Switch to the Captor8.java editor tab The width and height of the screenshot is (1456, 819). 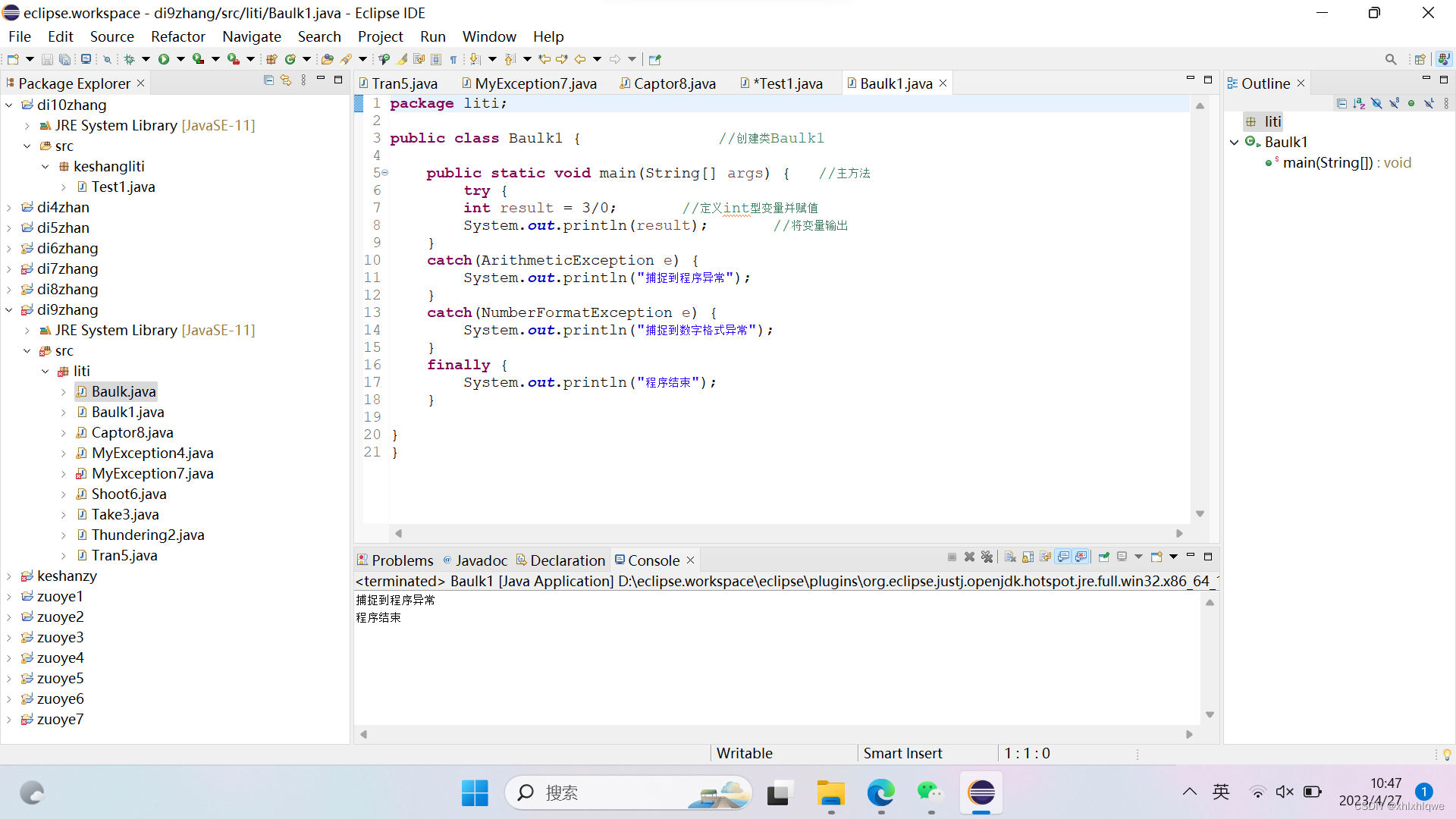pyautogui.click(x=673, y=83)
